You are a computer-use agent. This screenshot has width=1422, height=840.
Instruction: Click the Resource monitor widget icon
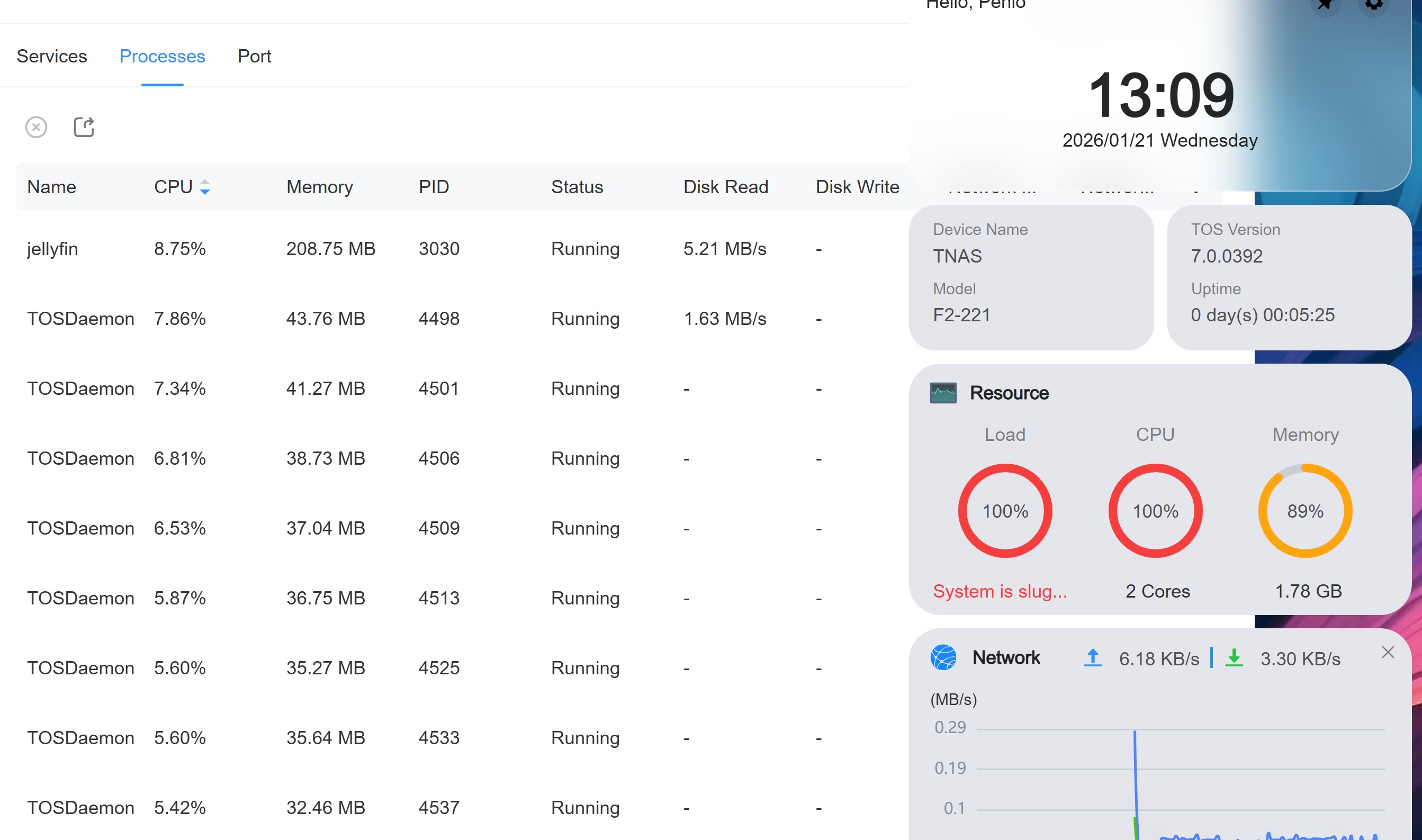(943, 393)
